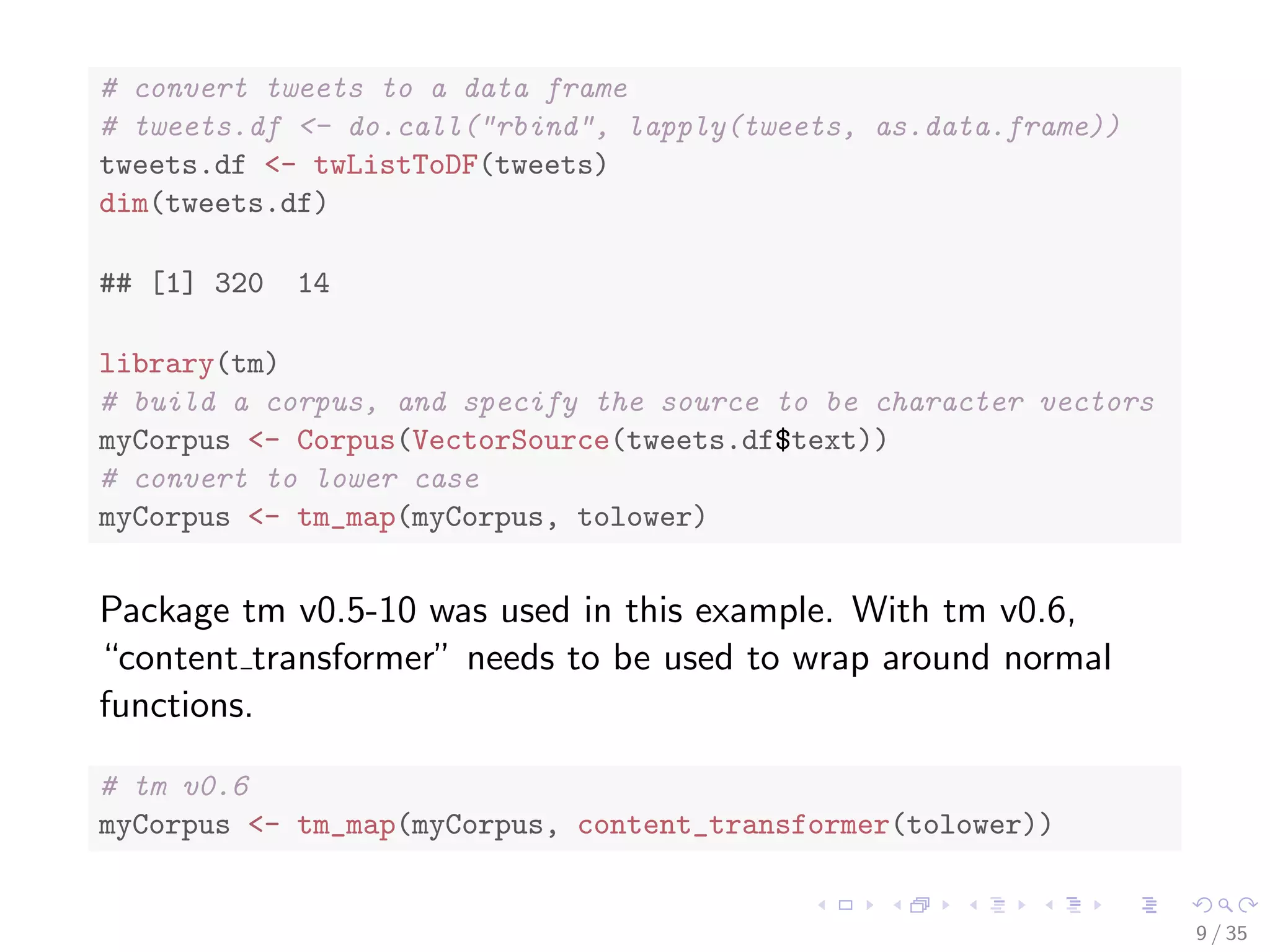Click the presentation outline bars icon

coord(1150,905)
